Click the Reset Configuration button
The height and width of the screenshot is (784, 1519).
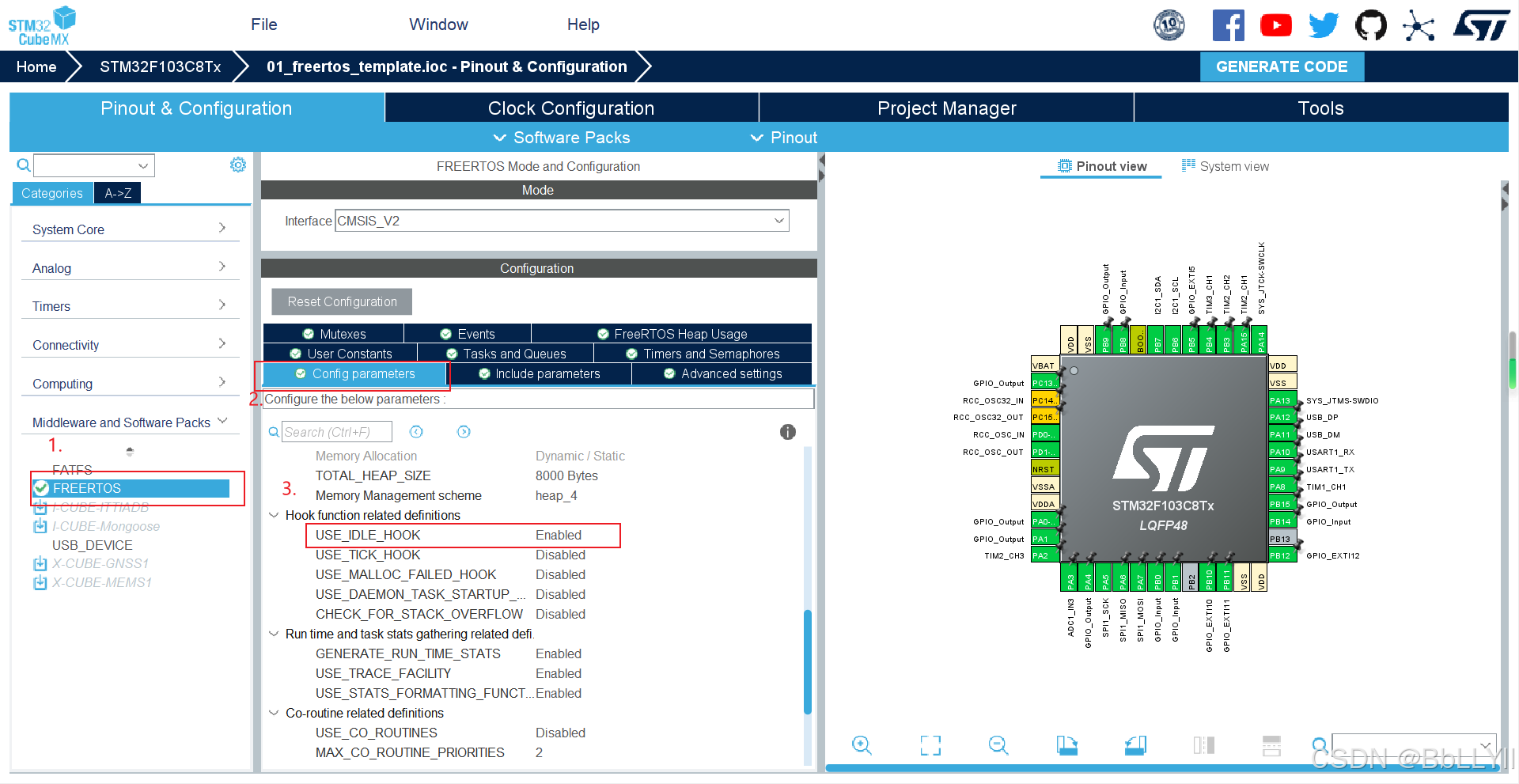click(x=342, y=301)
